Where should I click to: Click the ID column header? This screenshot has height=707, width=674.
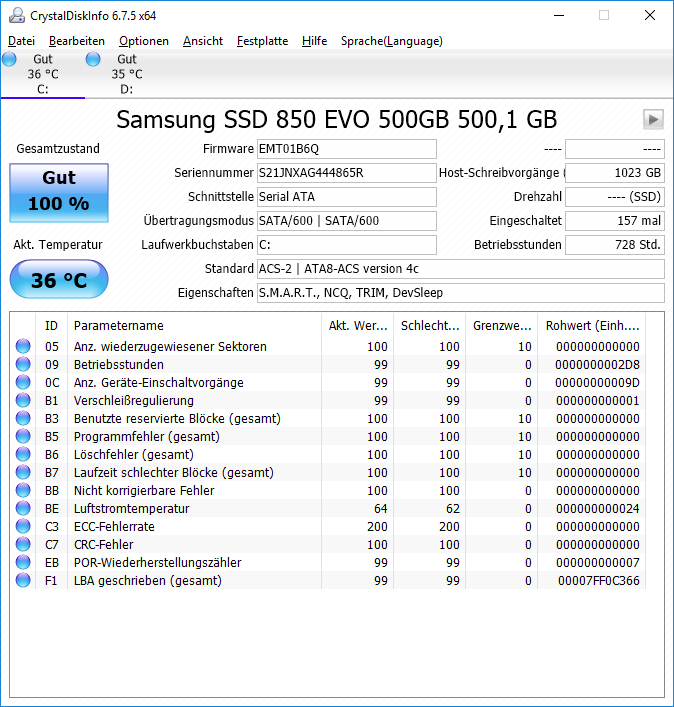(51, 326)
